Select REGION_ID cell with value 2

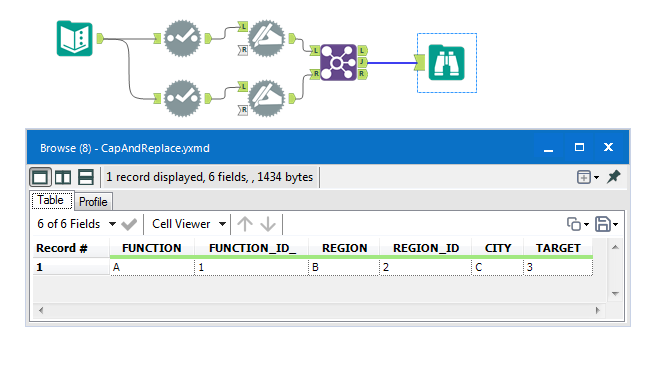[426, 267]
